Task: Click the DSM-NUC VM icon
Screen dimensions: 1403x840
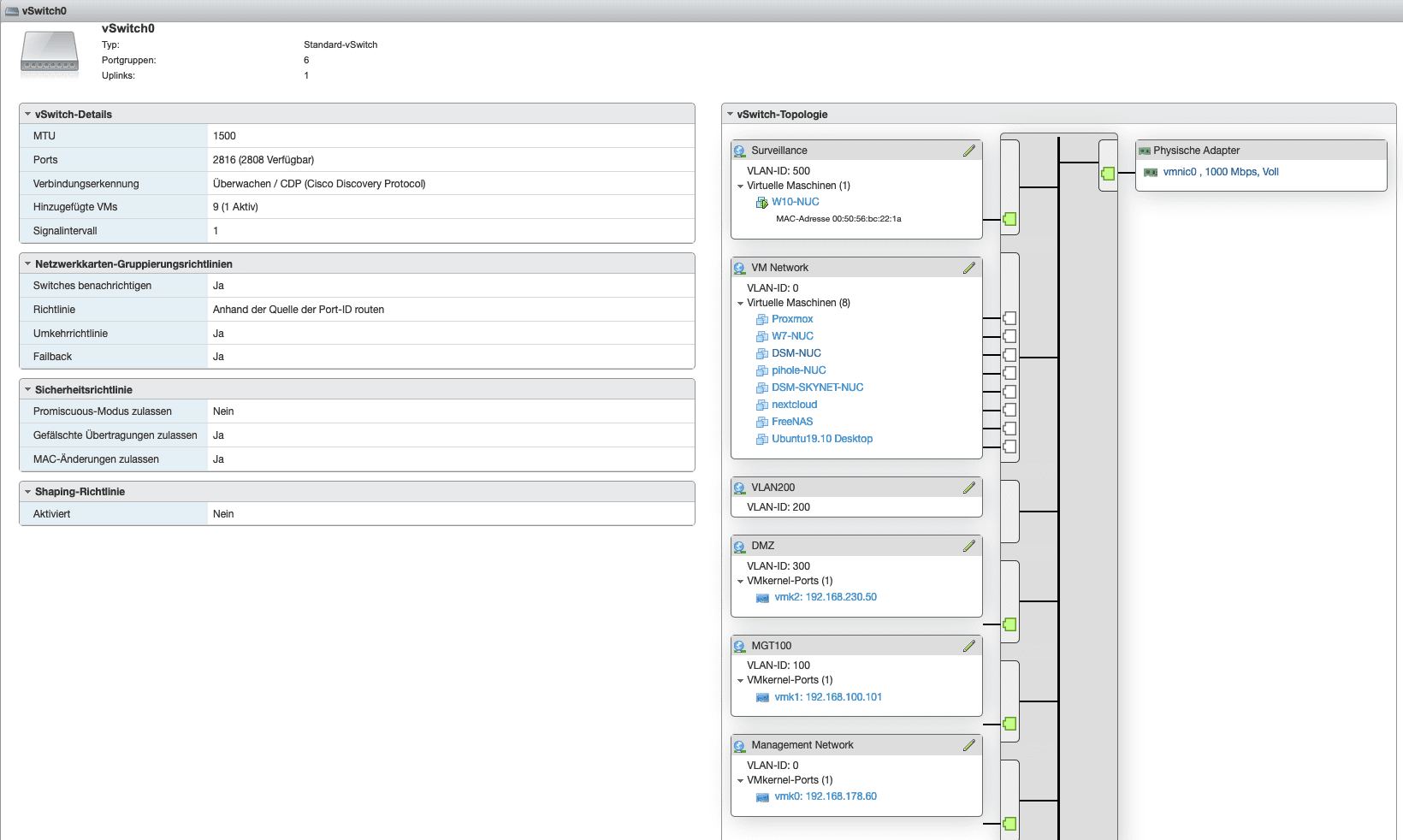Action: [x=762, y=354]
